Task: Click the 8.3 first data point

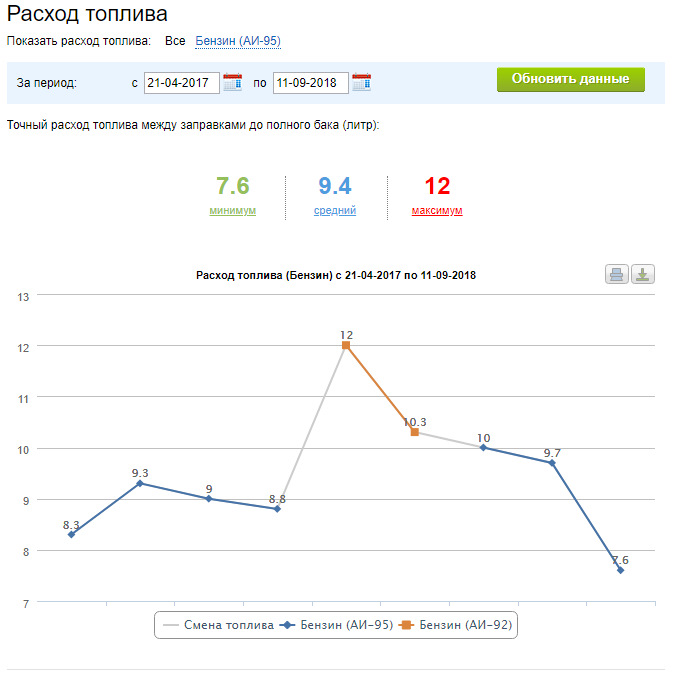Action: 71,535
